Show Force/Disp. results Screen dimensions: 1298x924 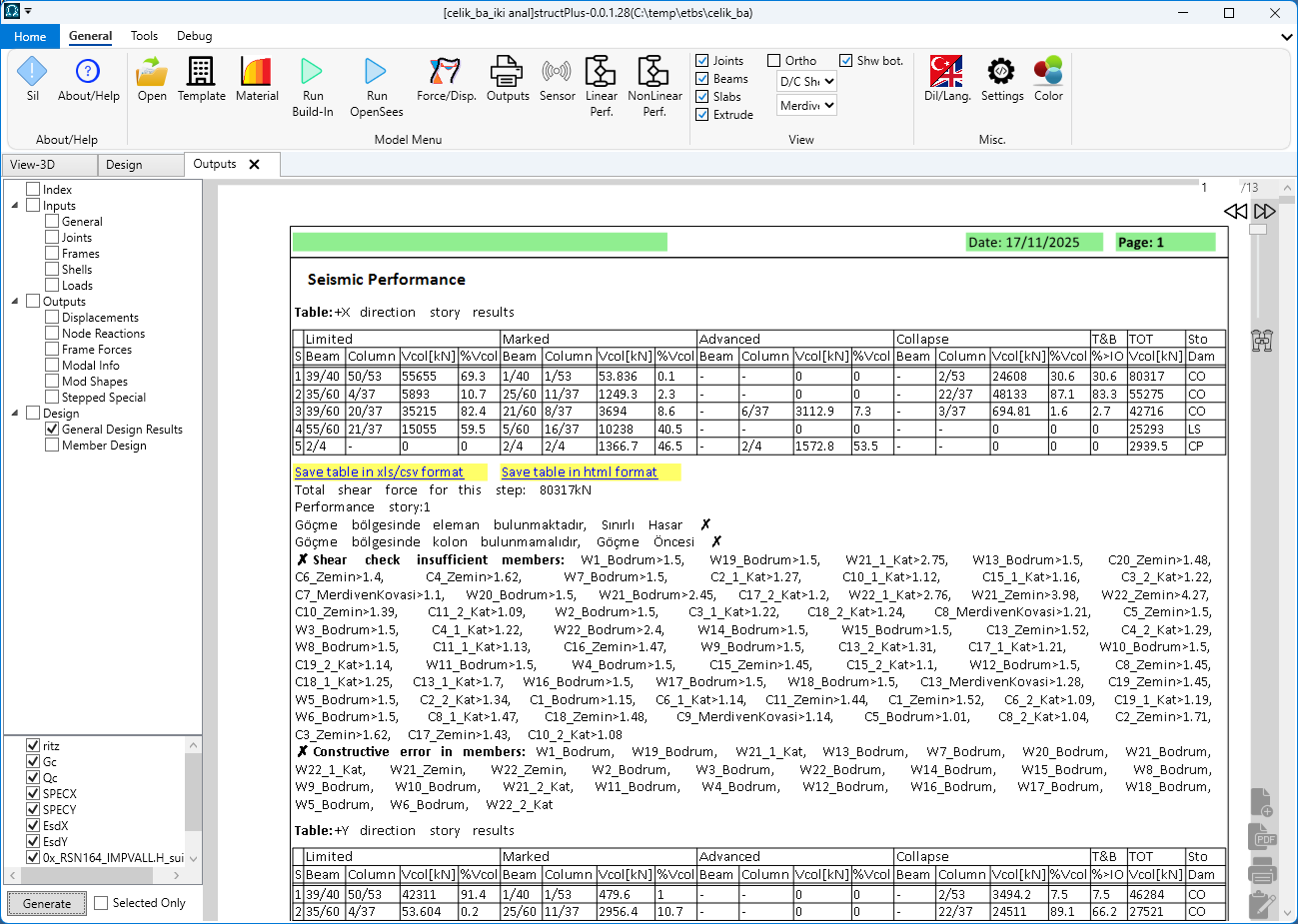(446, 72)
